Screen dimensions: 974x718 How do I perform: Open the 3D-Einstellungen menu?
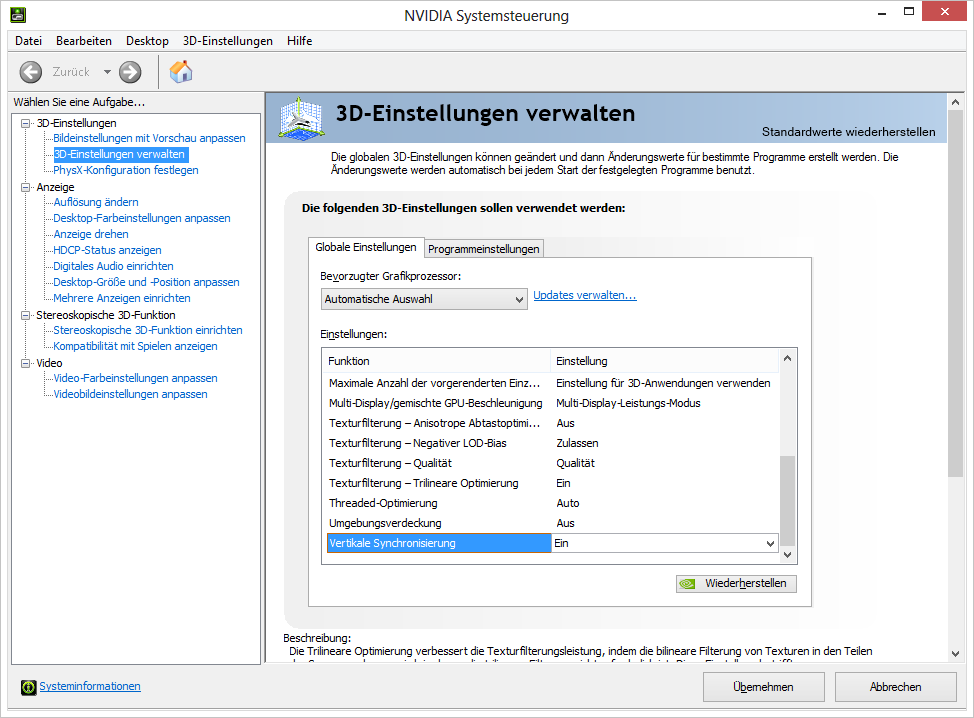click(227, 41)
